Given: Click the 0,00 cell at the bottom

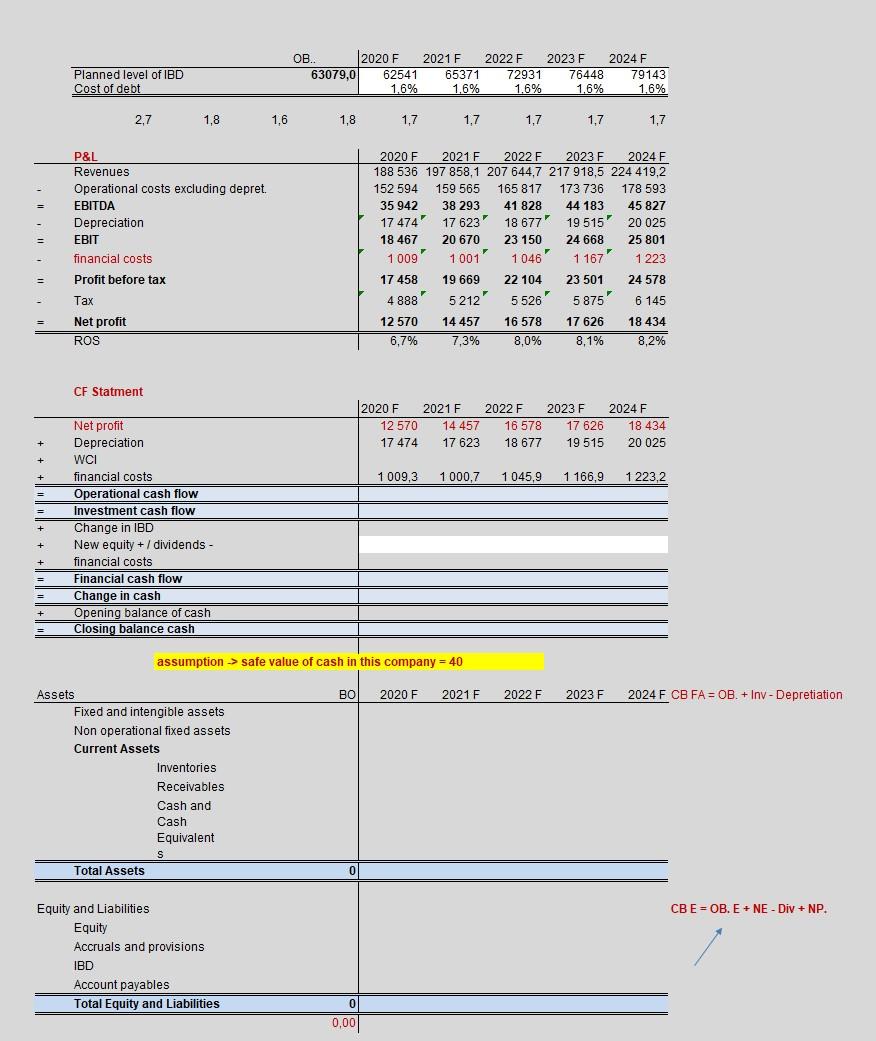Looking at the screenshot, I should pyautogui.click(x=342, y=1023).
